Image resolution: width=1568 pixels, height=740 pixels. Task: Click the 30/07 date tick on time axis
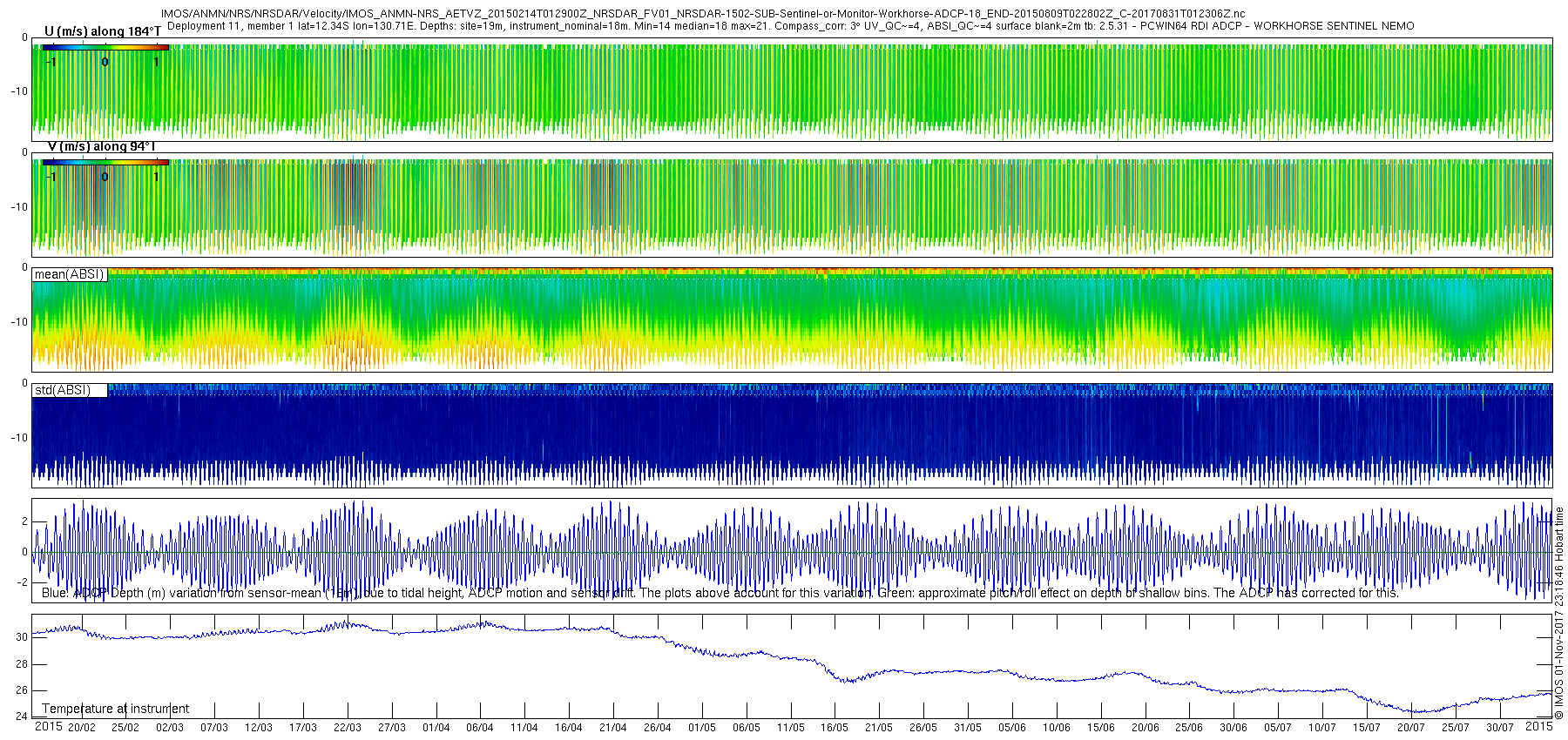click(x=1499, y=728)
